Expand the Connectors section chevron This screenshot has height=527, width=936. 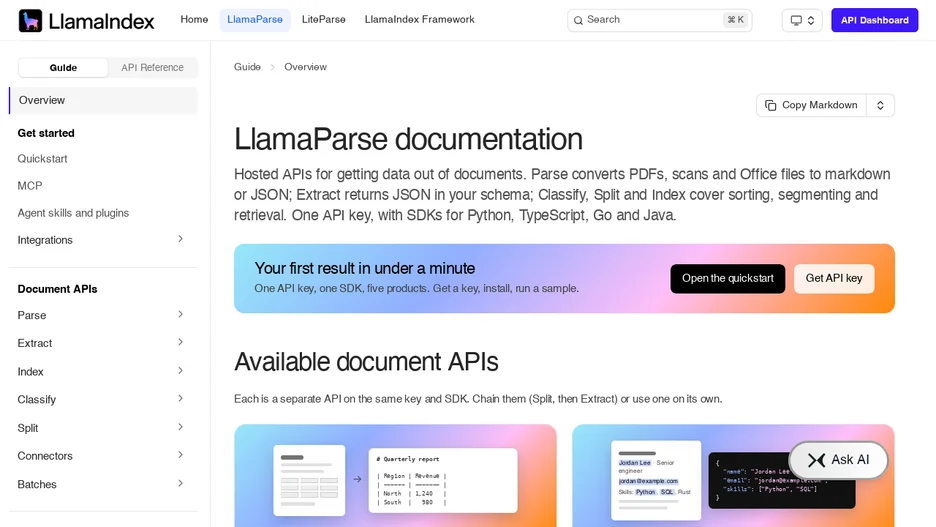[180, 455]
